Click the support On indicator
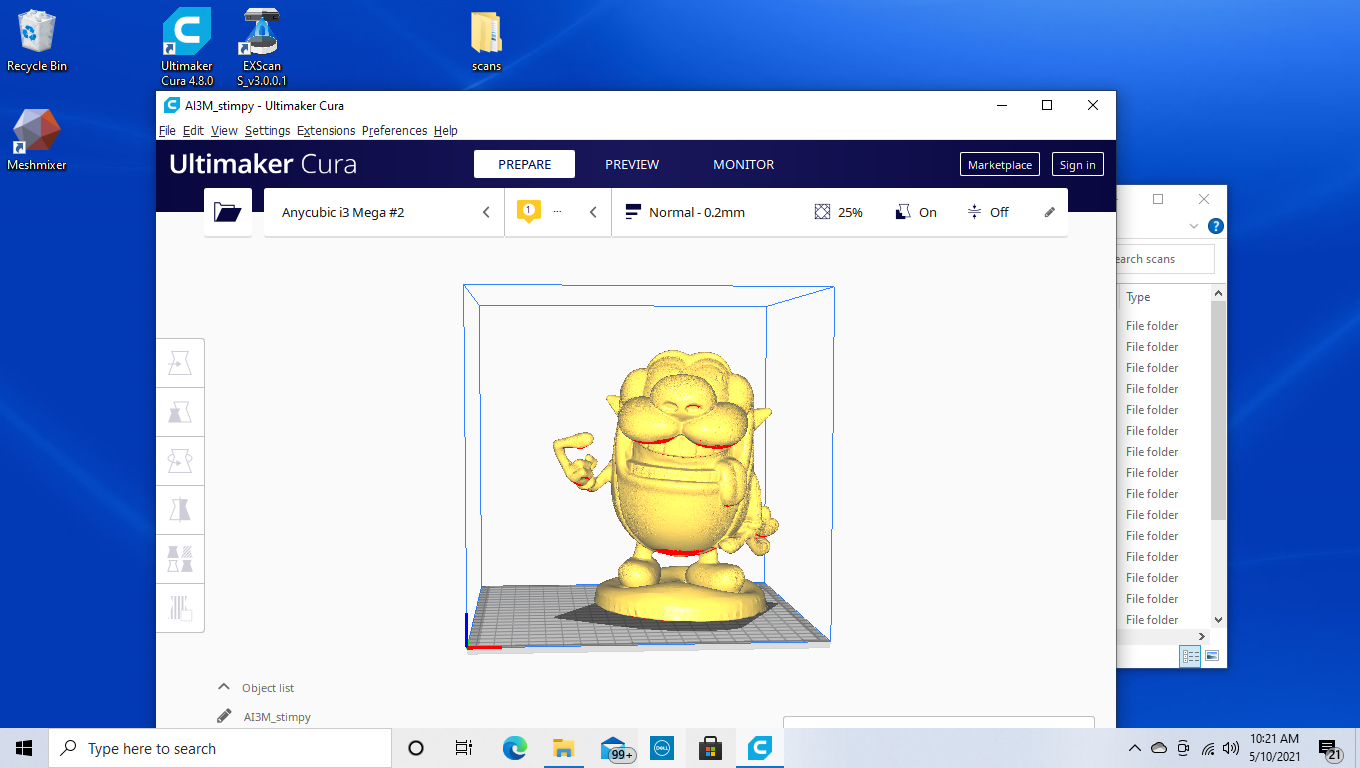The height and width of the screenshot is (768, 1360). (x=916, y=212)
